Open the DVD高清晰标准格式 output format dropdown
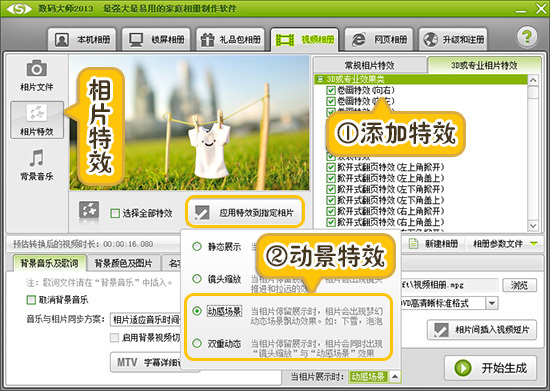The width and height of the screenshot is (550, 391). tap(492, 303)
